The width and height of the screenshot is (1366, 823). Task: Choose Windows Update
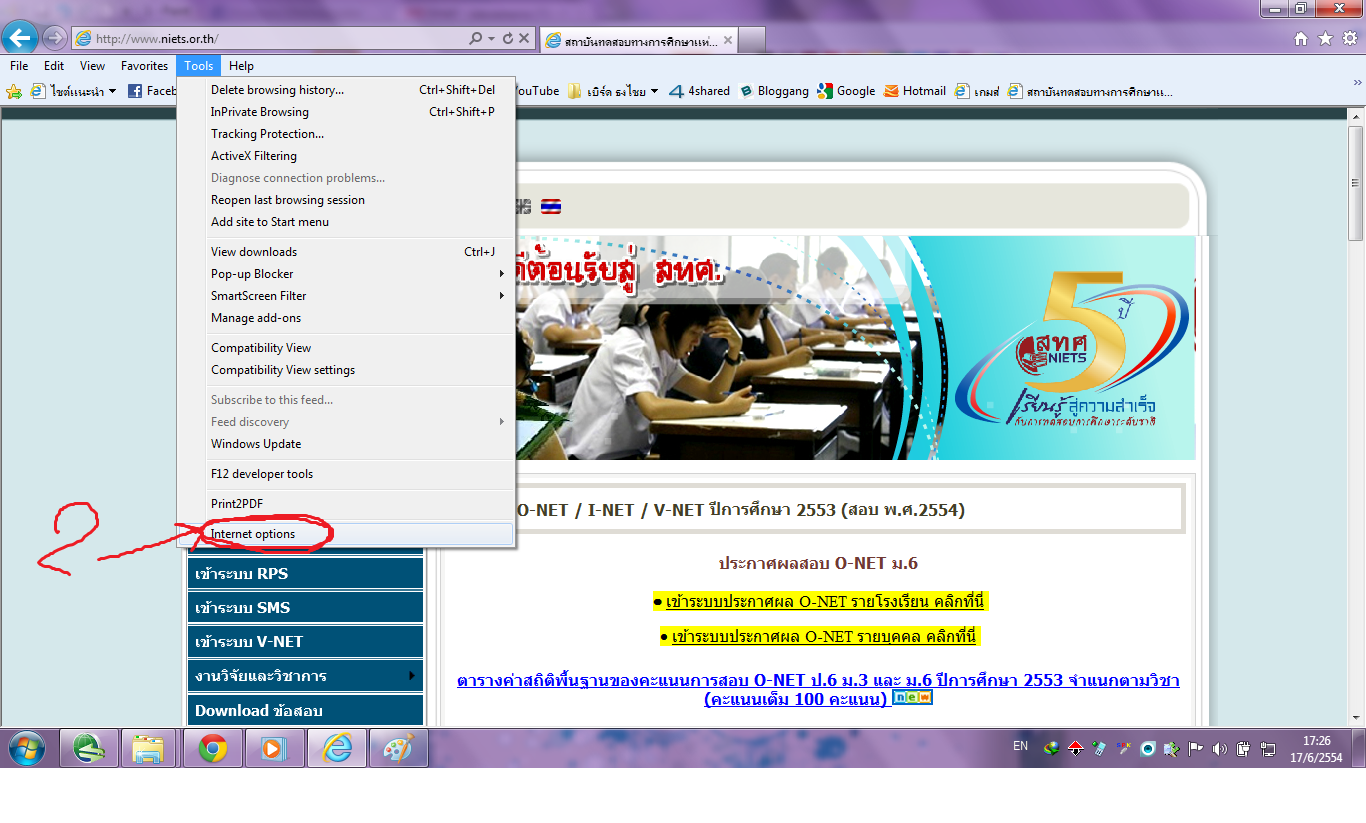coord(346,444)
